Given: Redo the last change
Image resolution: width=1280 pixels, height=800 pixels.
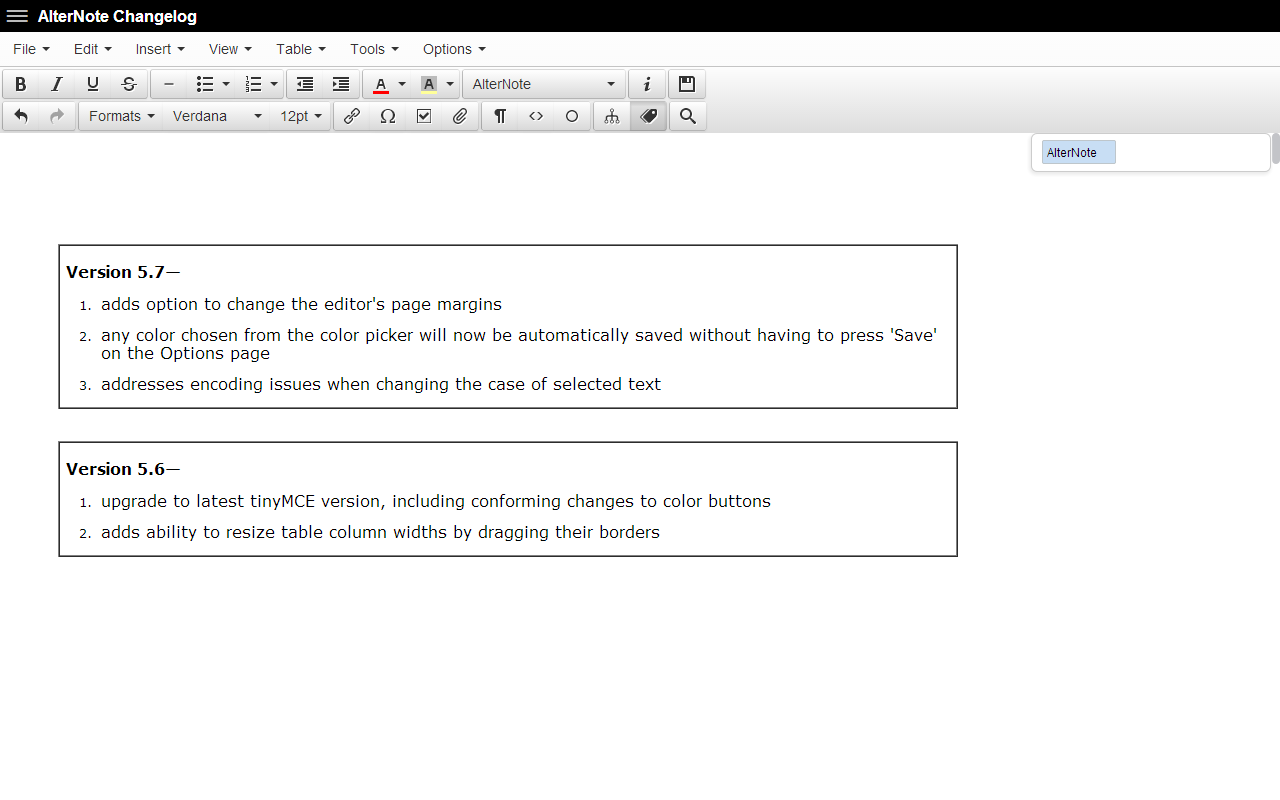Looking at the screenshot, I should [57, 116].
